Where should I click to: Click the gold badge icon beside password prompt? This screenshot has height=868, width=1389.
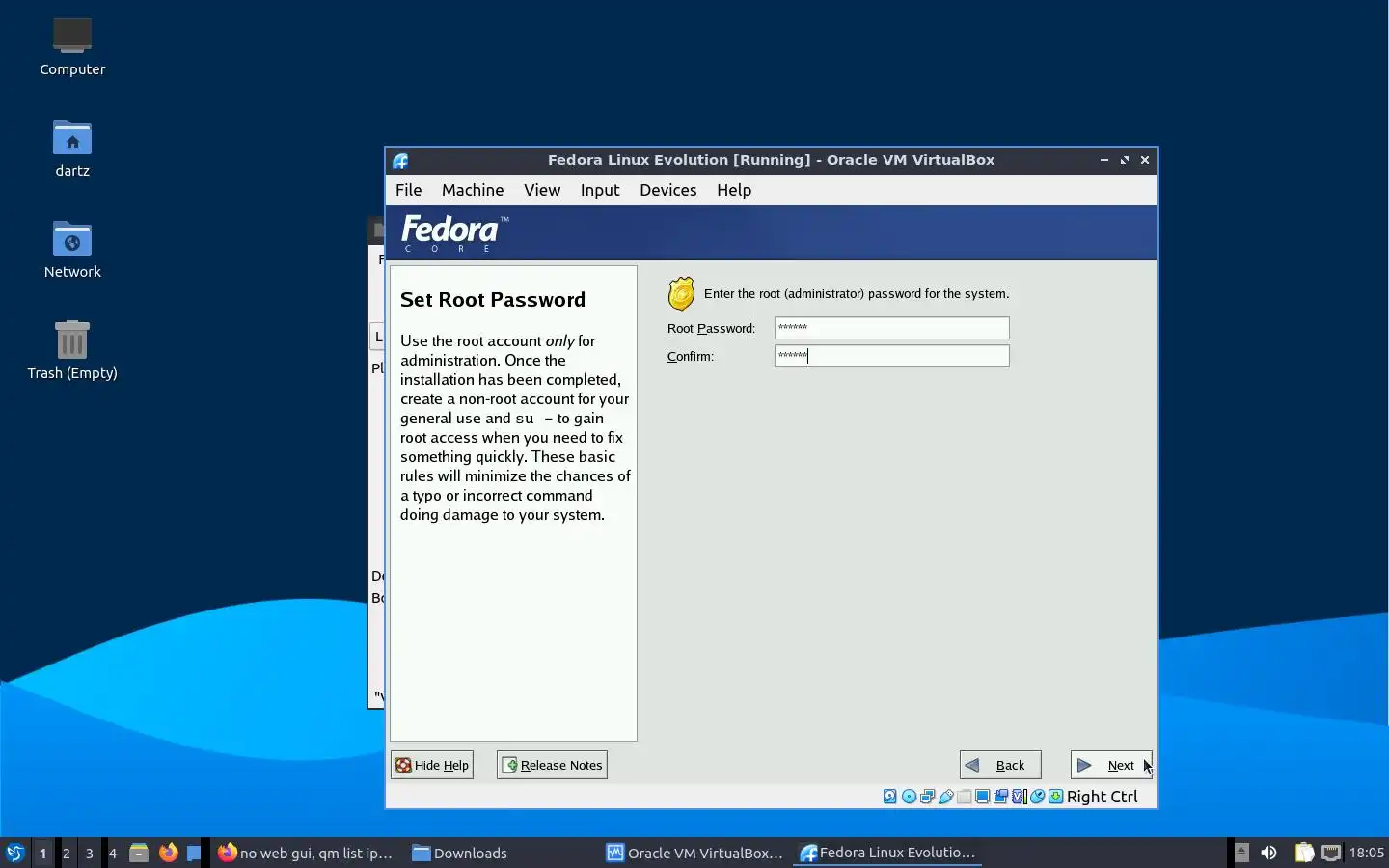(x=681, y=294)
